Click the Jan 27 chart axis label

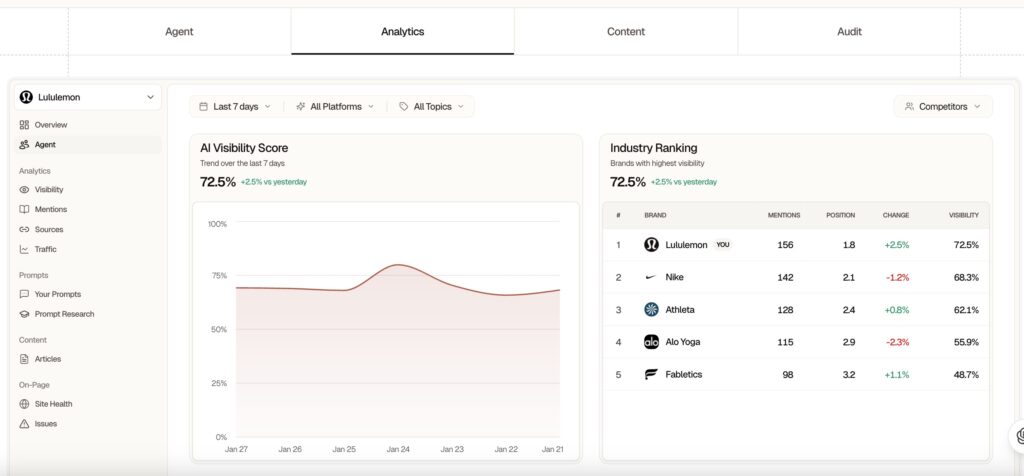pyautogui.click(x=236, y=449)
